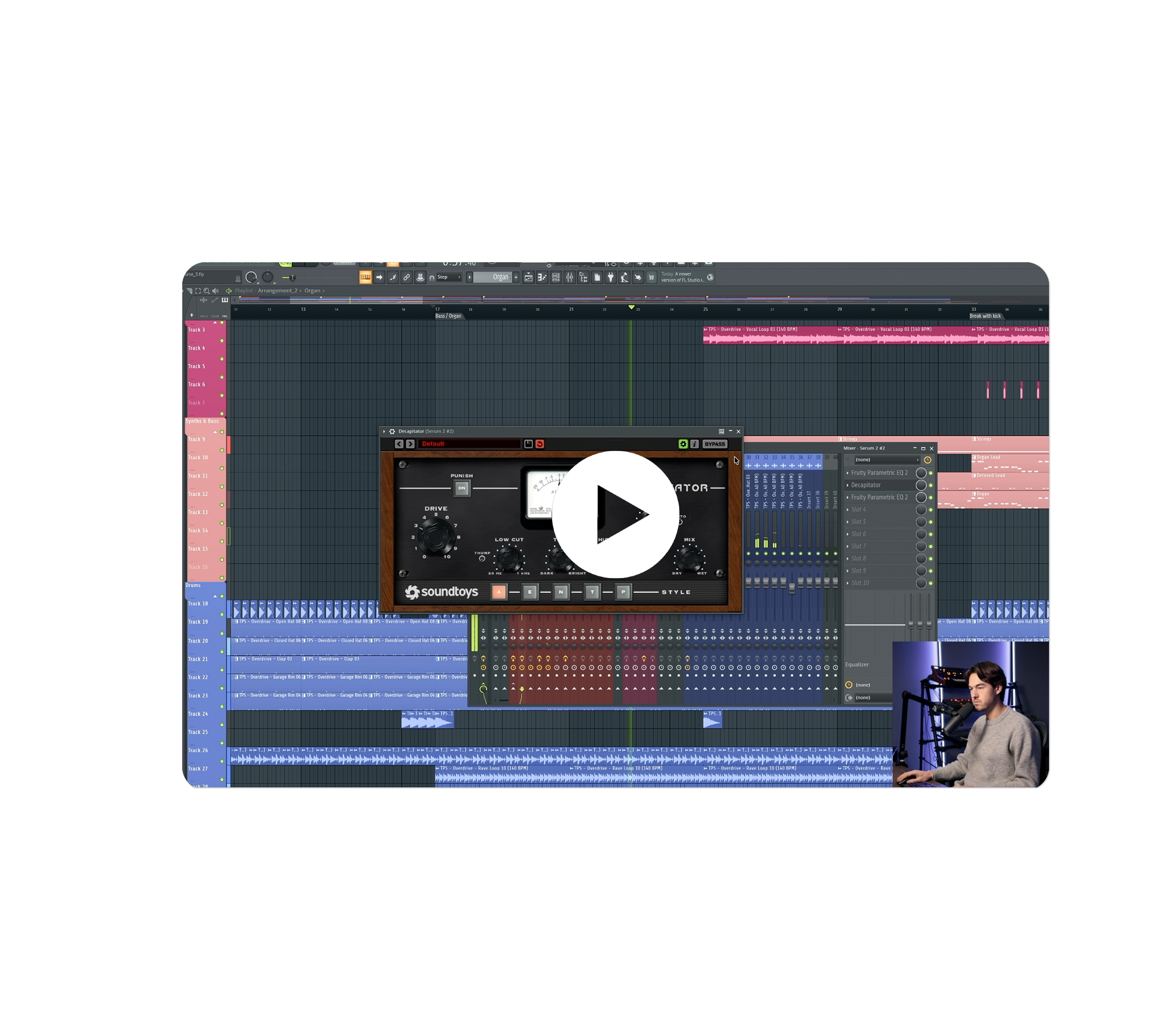Open the FL Studio update news notice
The width and height of the screenshot is (1176, 1029).
coord(682,277)
